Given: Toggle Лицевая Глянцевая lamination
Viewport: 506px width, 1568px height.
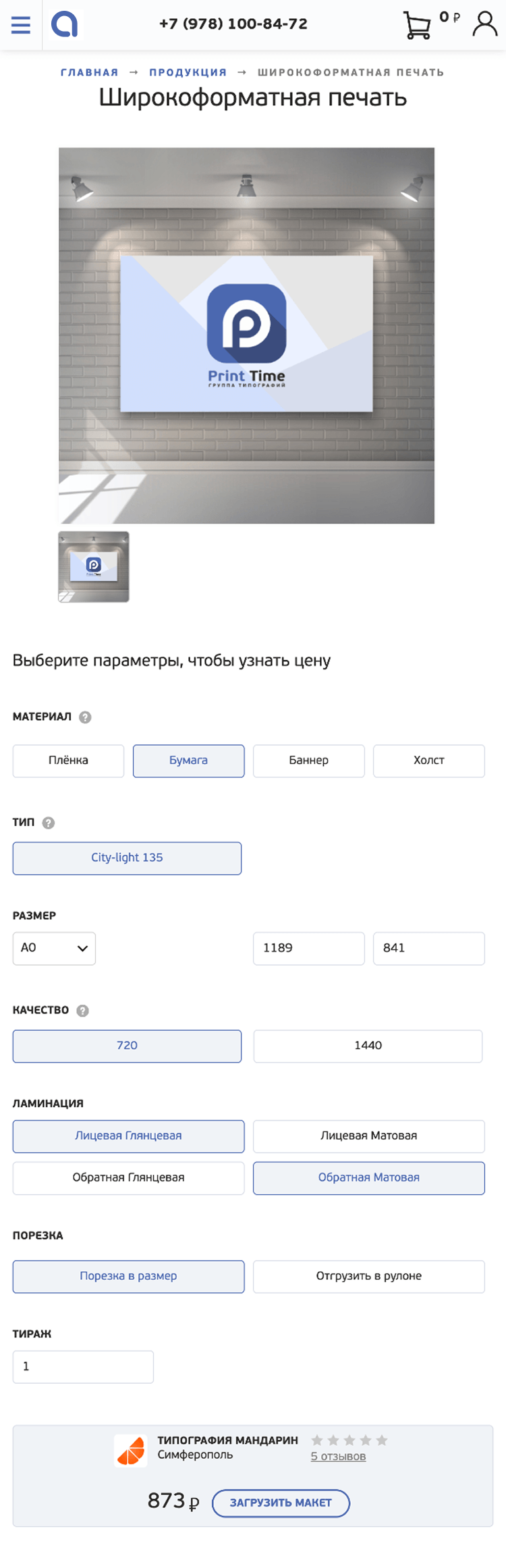Looking at the screenshot, I should pos(128,1136).
